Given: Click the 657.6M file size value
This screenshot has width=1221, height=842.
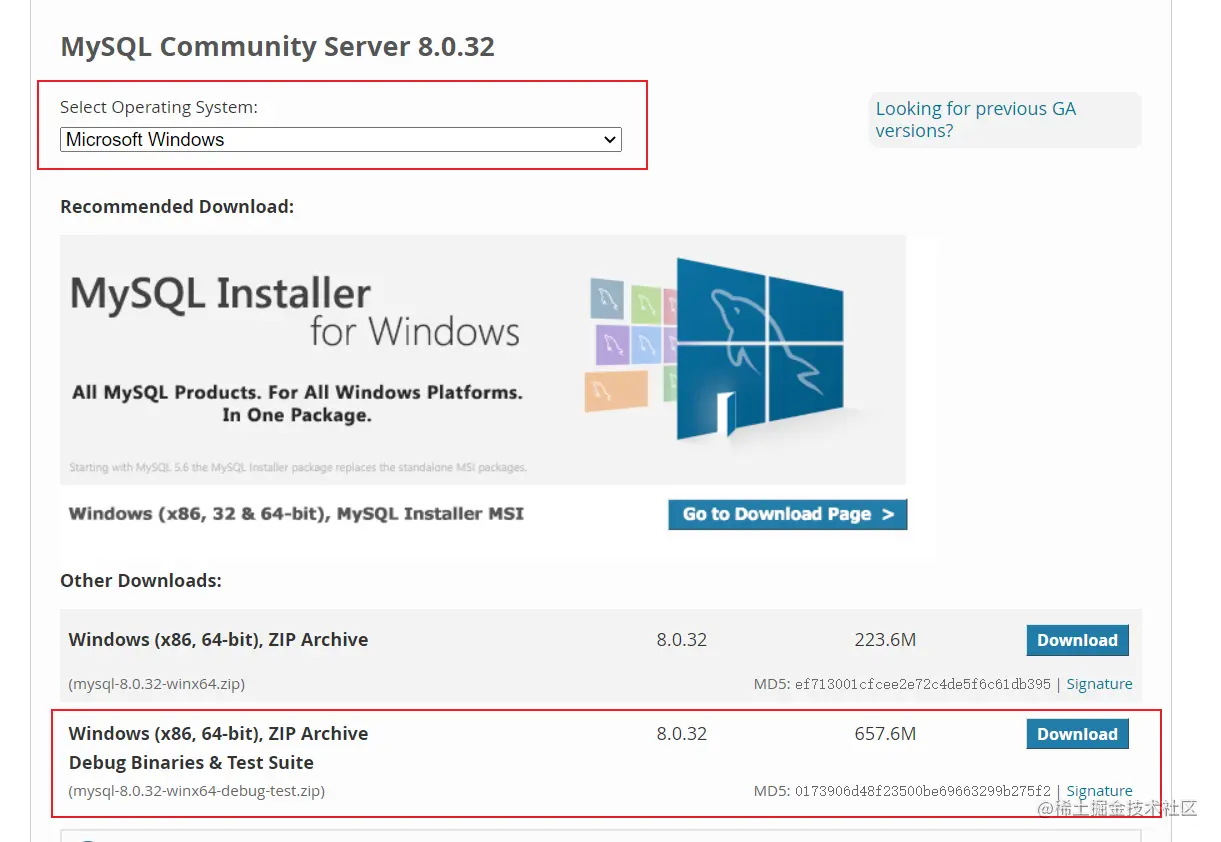Looking at the screenshot, I should coord(885,734).
